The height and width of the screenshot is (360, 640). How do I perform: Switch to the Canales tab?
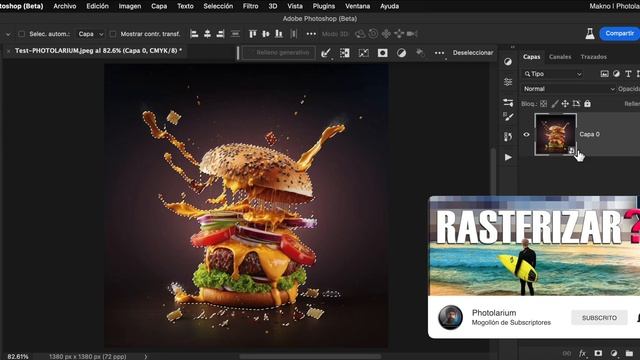pos(560,57)
